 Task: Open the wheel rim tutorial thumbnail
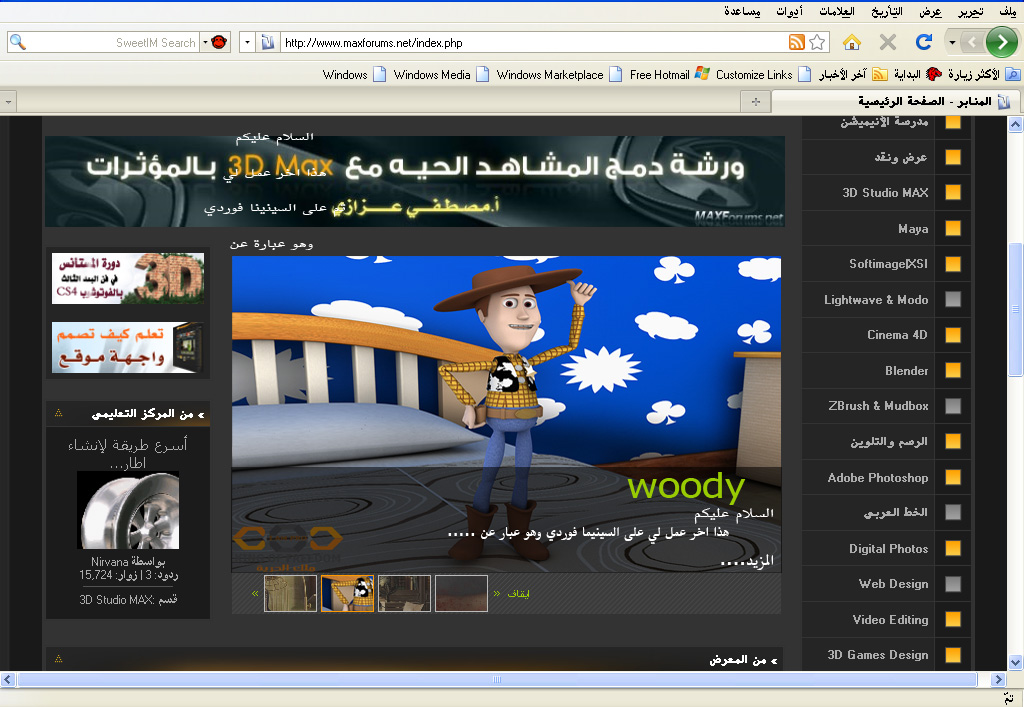[128, 511]
